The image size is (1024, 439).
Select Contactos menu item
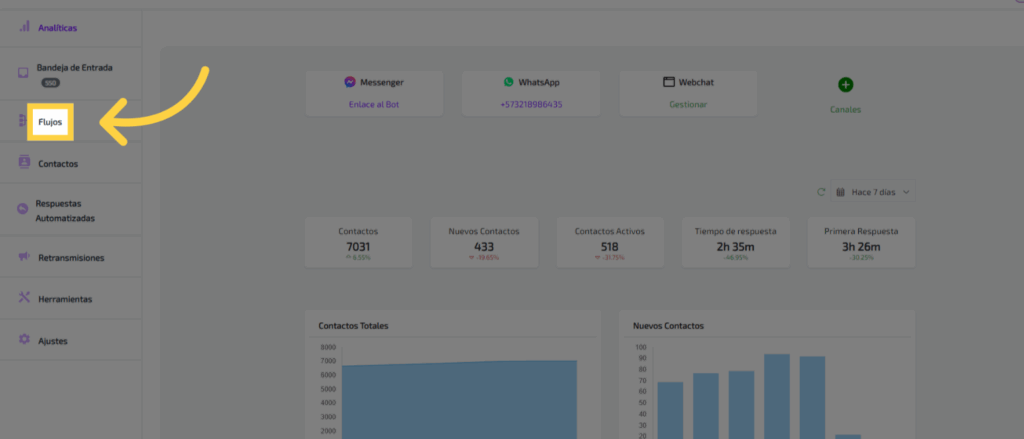click(58, 163)
